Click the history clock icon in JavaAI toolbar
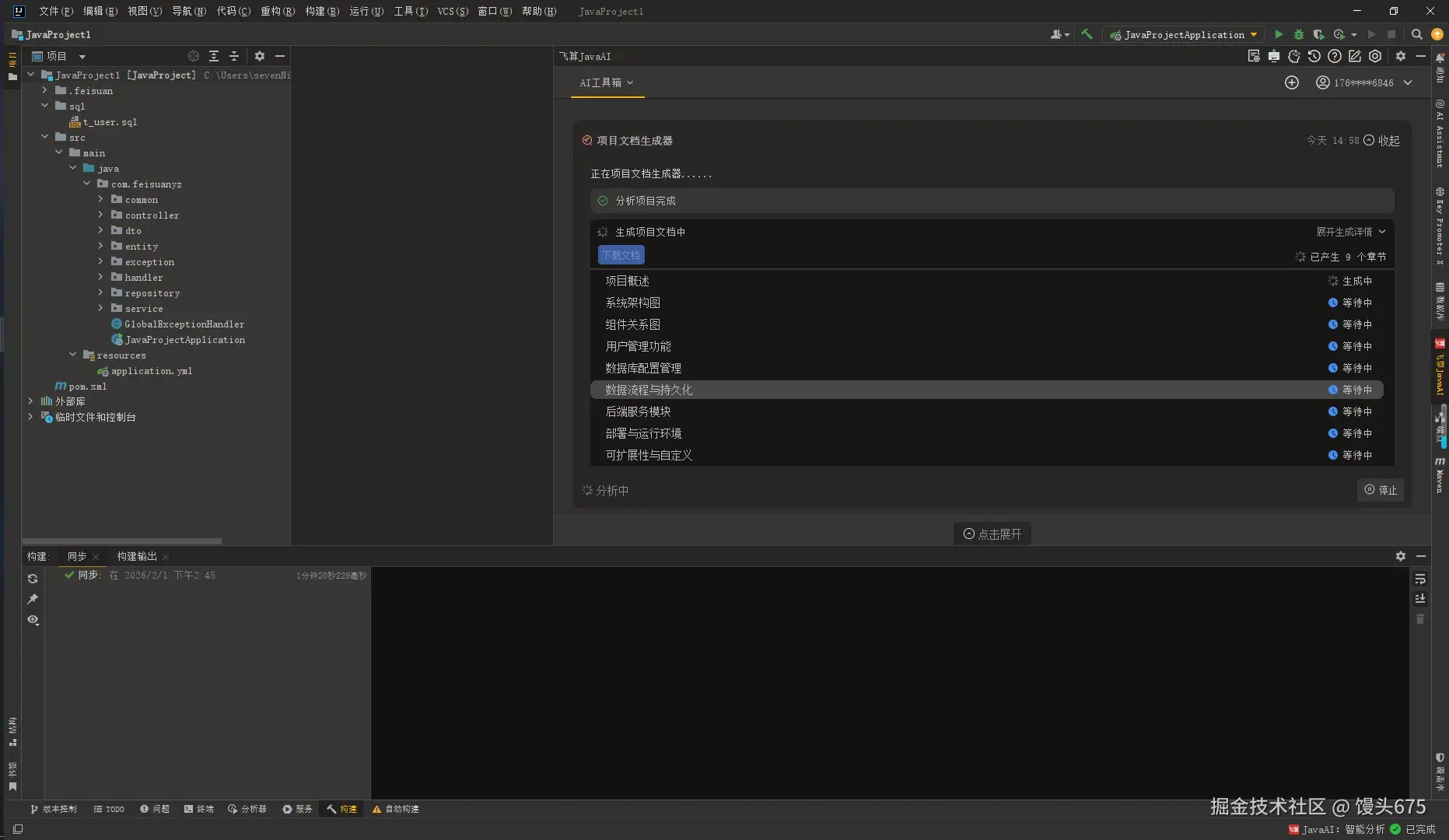The height and width of the screenshot is (840, 1449). click(x=1314, y=56)
